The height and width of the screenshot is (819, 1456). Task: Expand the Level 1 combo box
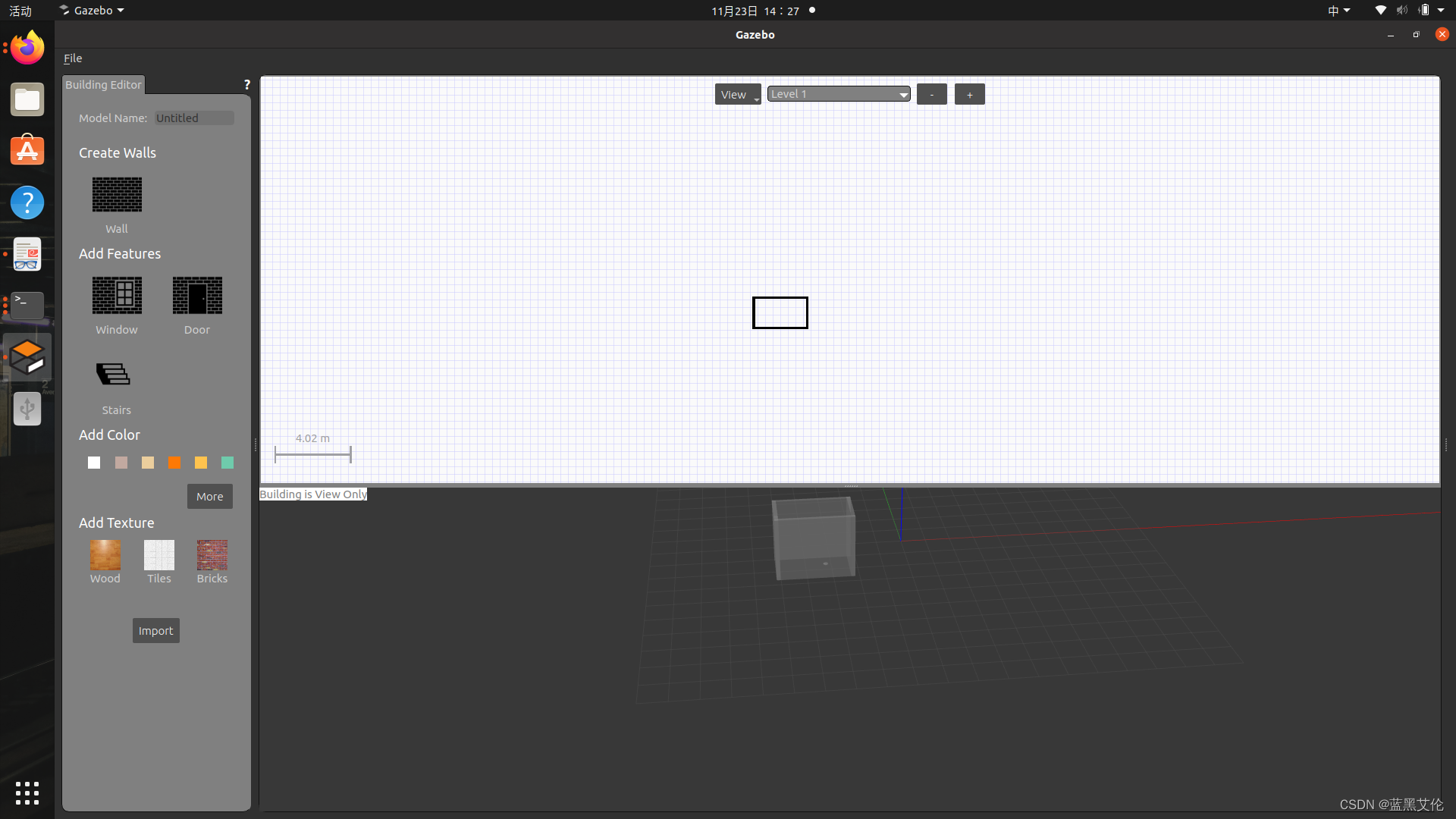click(x=838, y=94)
